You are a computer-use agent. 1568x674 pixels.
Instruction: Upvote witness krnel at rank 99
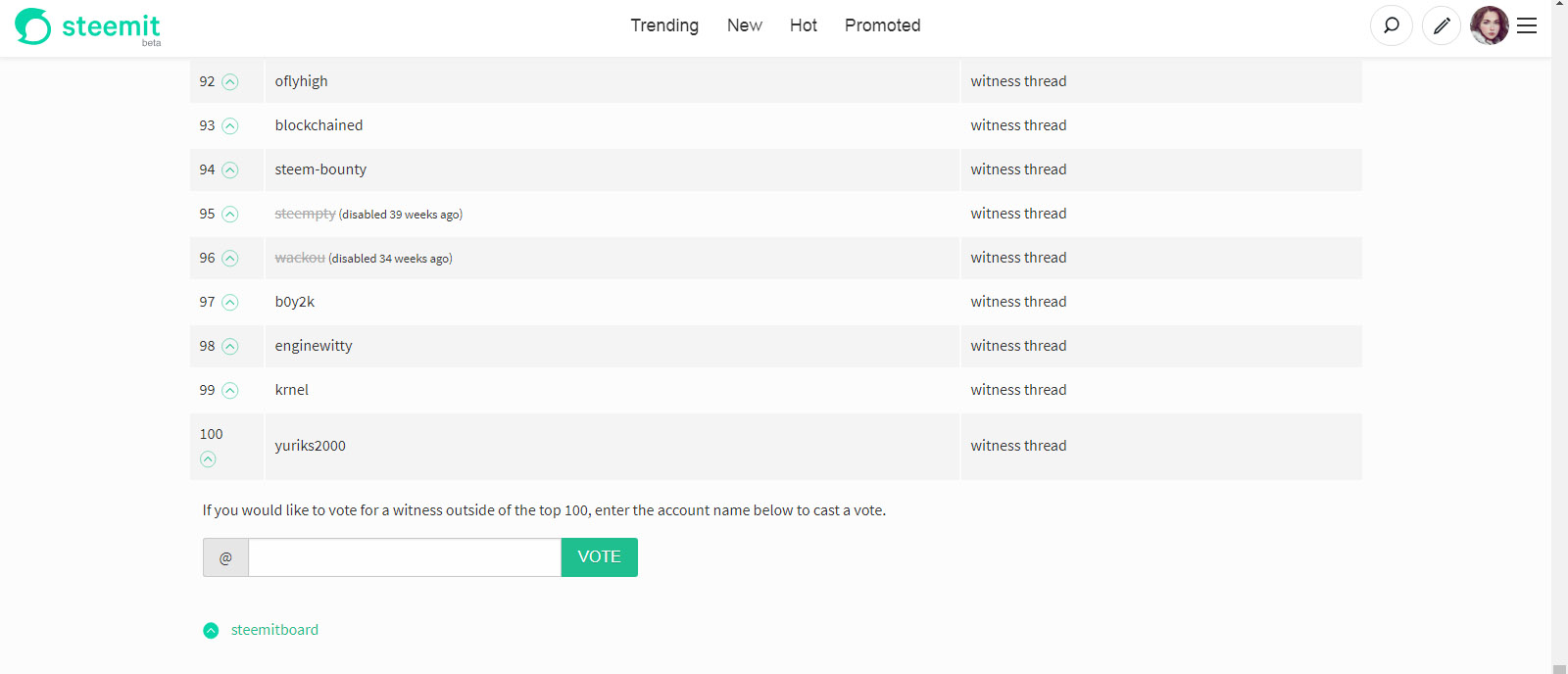coord(230,391)
